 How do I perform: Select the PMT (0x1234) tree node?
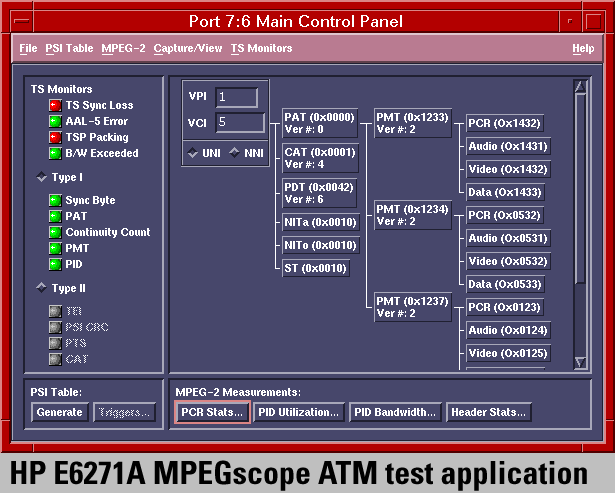coord(412,215)
